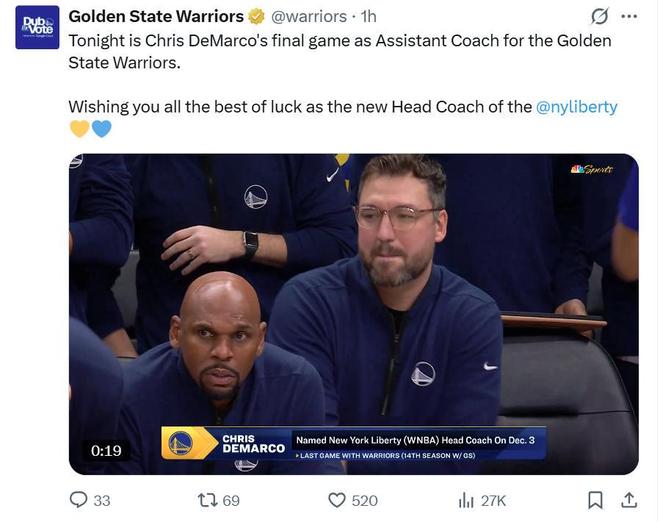This screenshot has width=660, height=522.
Task: Share the post via share icon
Action: 629,499
